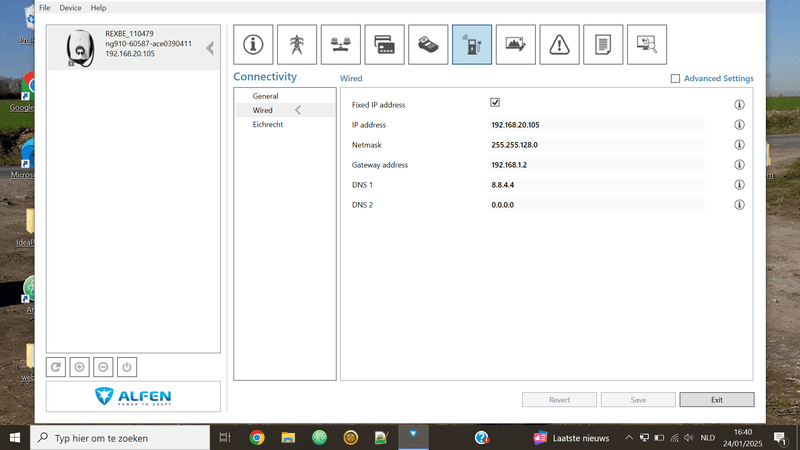Open the payment terminal settings icon

point(428,44)
